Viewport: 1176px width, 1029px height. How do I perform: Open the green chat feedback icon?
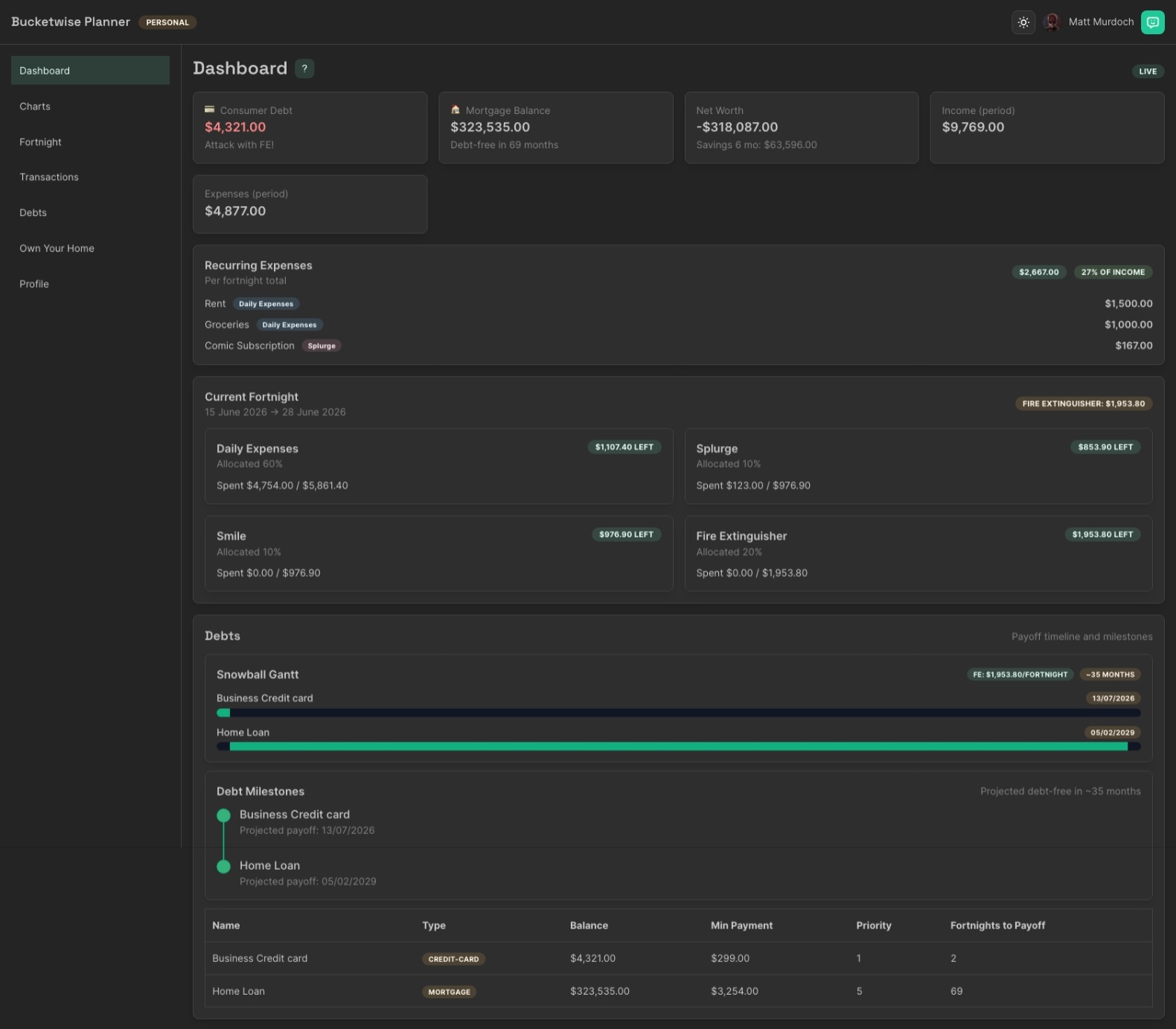[x=1152, y=22]
